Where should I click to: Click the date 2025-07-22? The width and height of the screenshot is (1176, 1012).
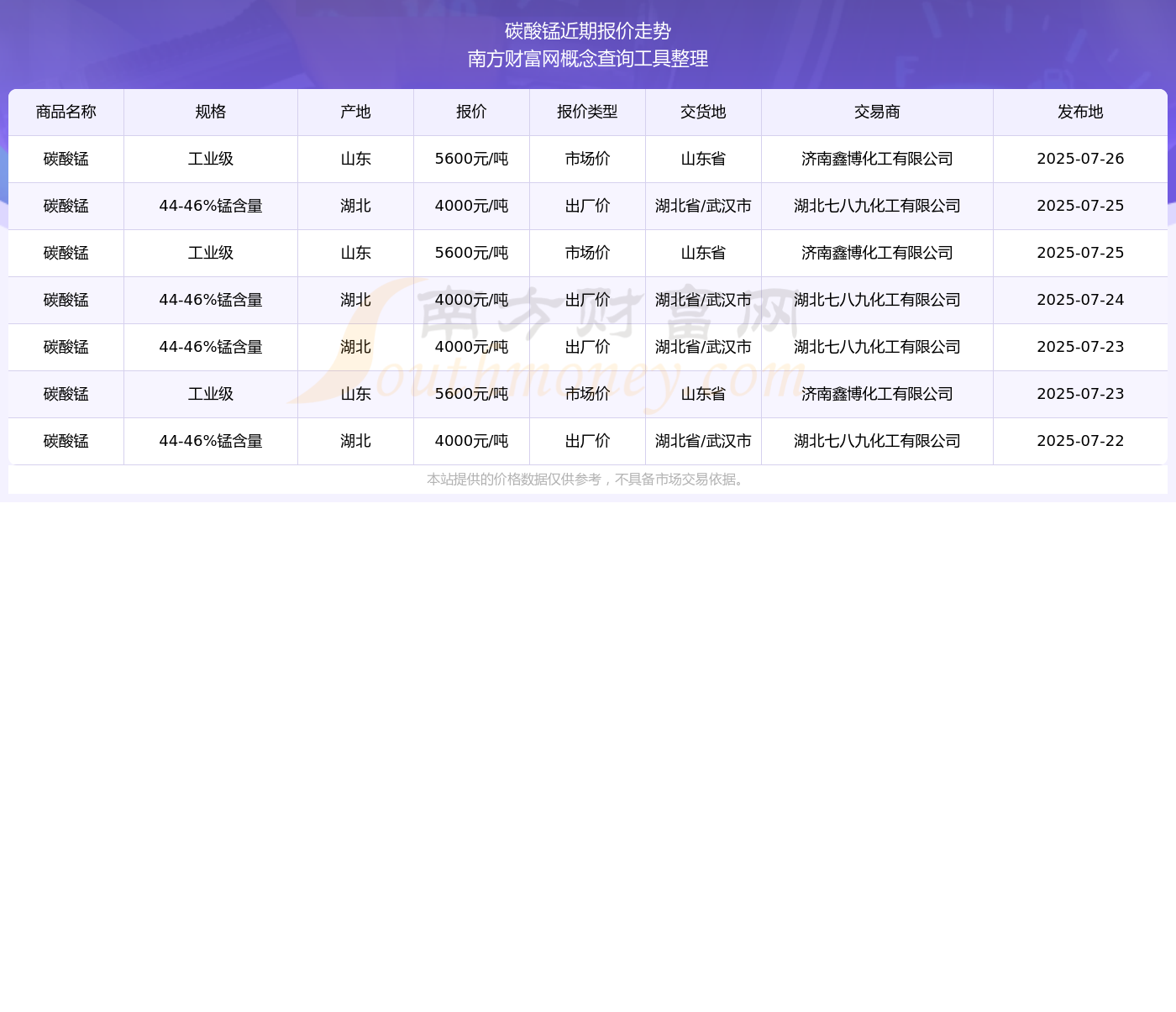(x=1081, y=441)
